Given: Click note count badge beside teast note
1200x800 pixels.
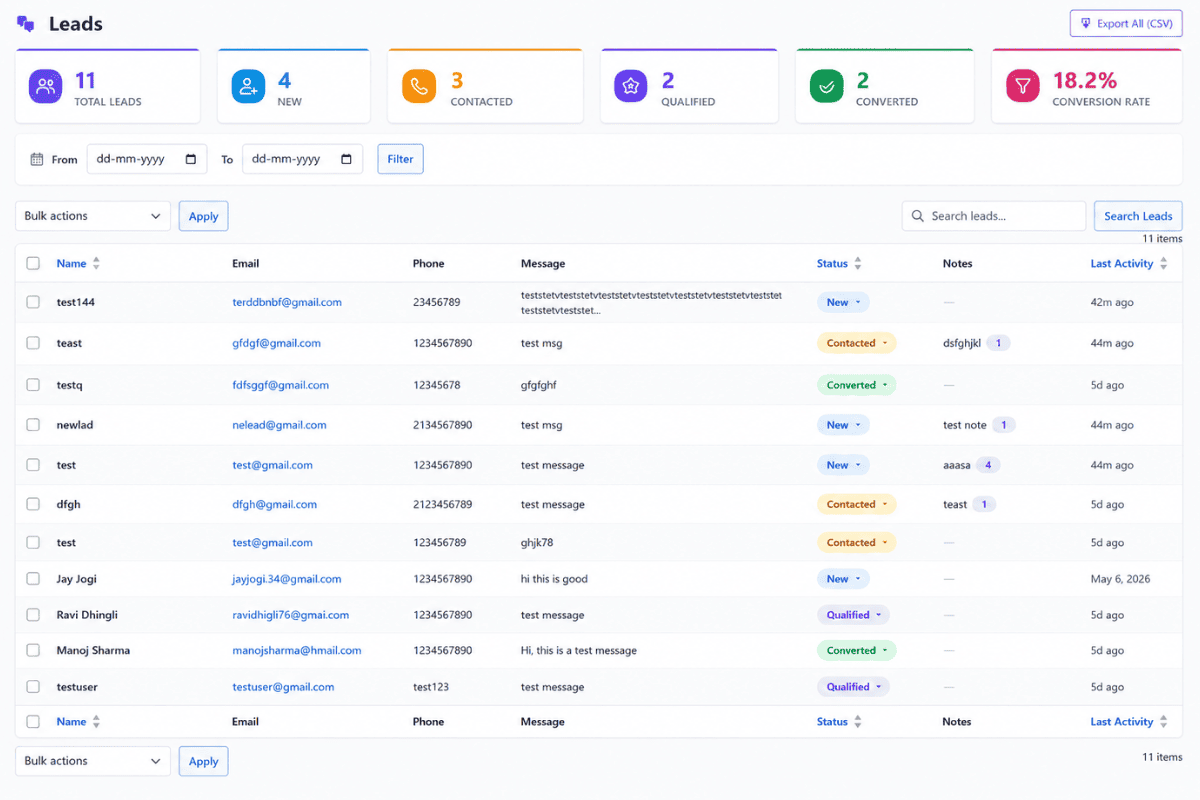Looking at the screenshot, I should point(984,505).
